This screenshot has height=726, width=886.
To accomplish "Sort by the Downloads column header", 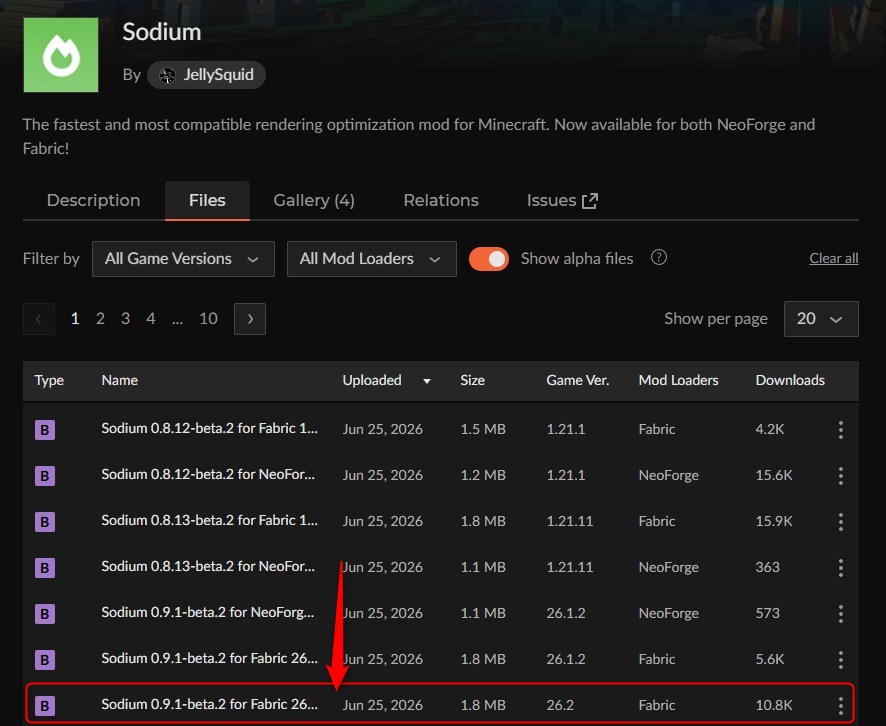I will point(790,380).
